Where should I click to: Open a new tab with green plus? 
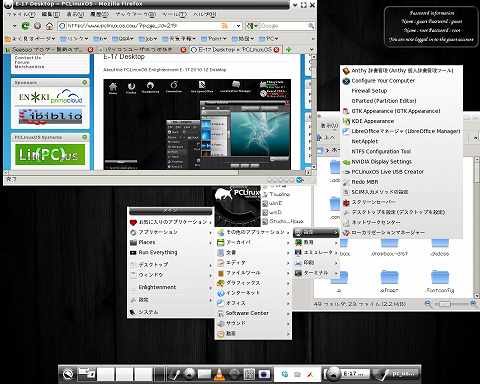tap(289, 50)
